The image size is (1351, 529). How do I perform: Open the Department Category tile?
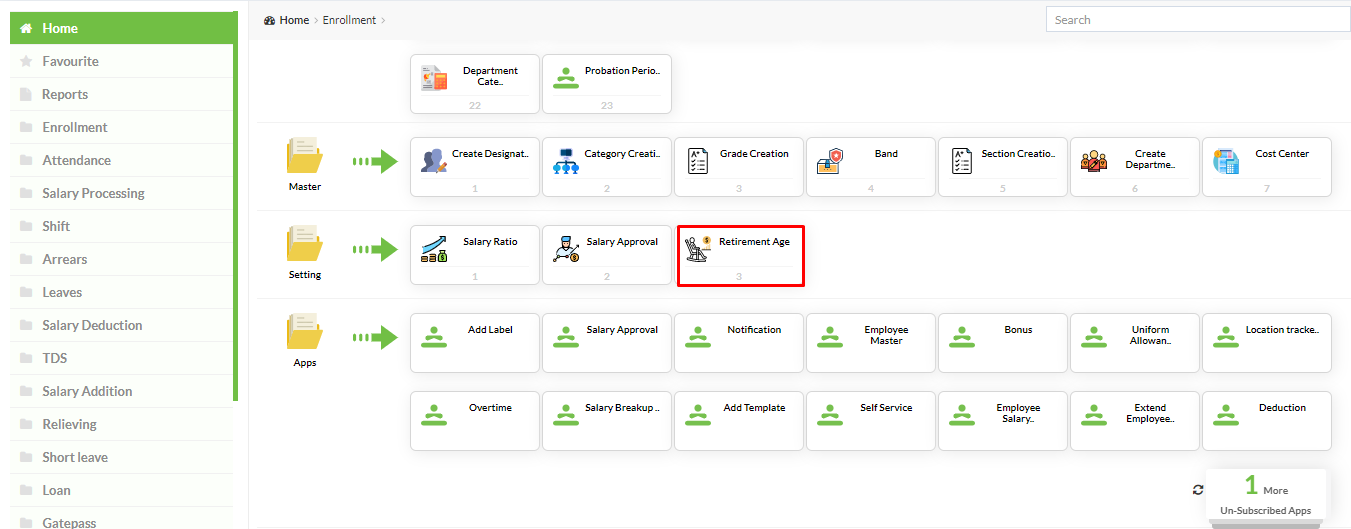[475, 84]
